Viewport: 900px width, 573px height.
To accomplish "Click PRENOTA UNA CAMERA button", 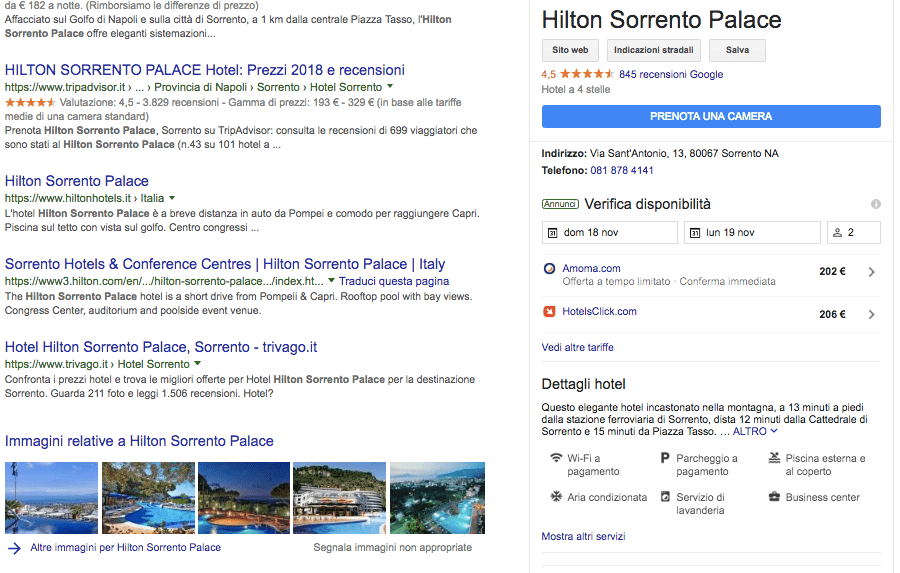I will [711, 116].
